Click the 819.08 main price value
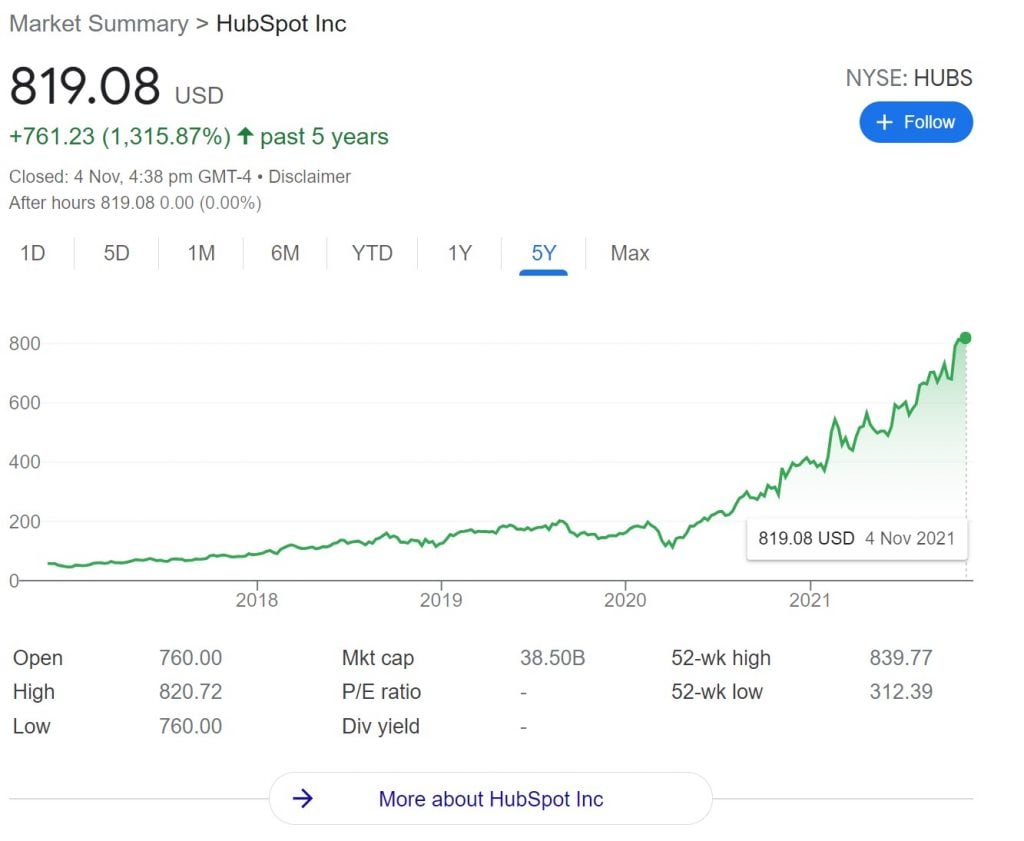1024x841 pixels. coord(85,86)
